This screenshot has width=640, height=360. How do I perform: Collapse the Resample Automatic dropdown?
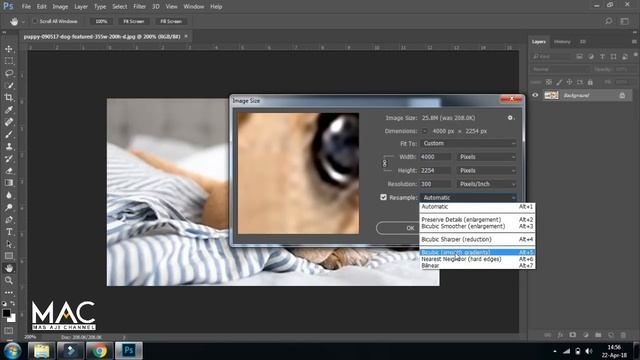coord(469,198)
